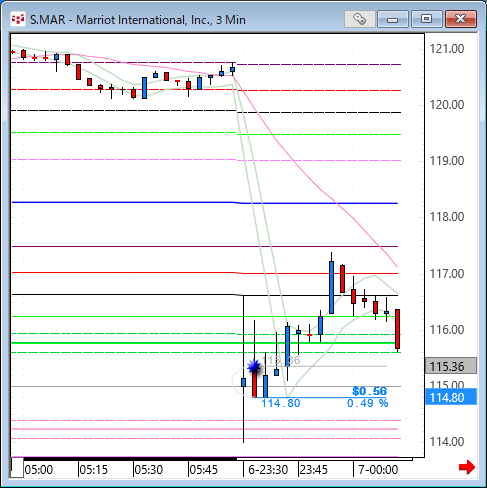
Task: Click the blue star trade marker
Action: [254, 366]
